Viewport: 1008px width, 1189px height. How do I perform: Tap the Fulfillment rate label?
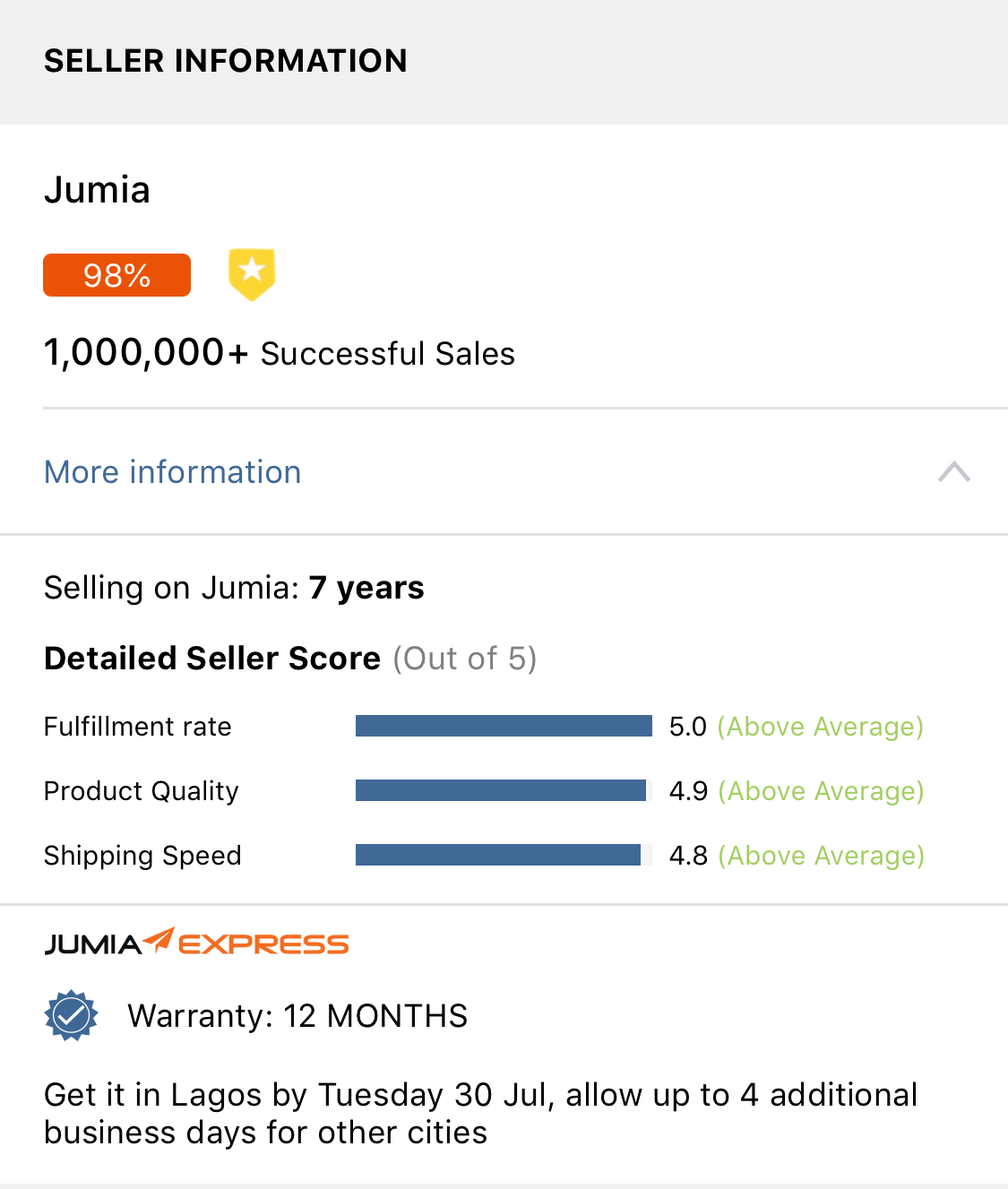pos(138,727)
